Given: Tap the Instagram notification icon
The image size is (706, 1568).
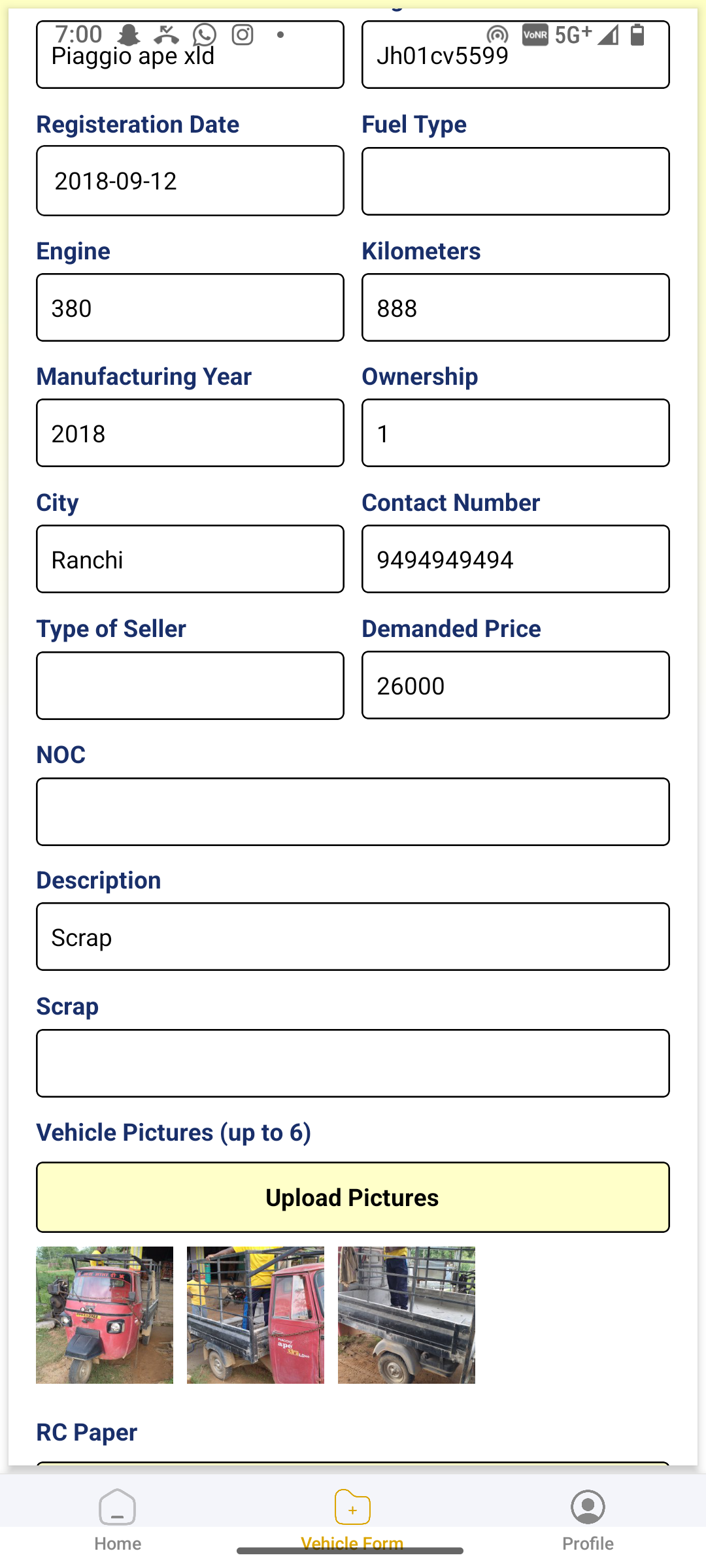Looking at the screenshot, I should point(243,35).
